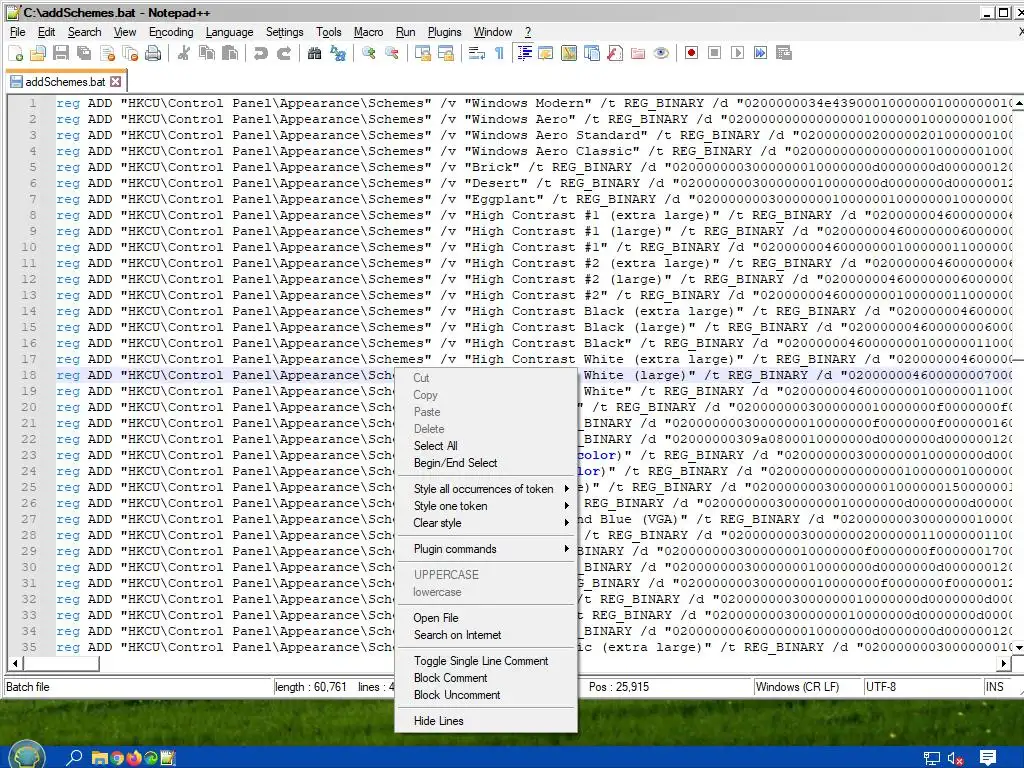The image size is (1024, 768).
Task: Click Run Macro Multiple Times icon
Action: pos(761,54)
